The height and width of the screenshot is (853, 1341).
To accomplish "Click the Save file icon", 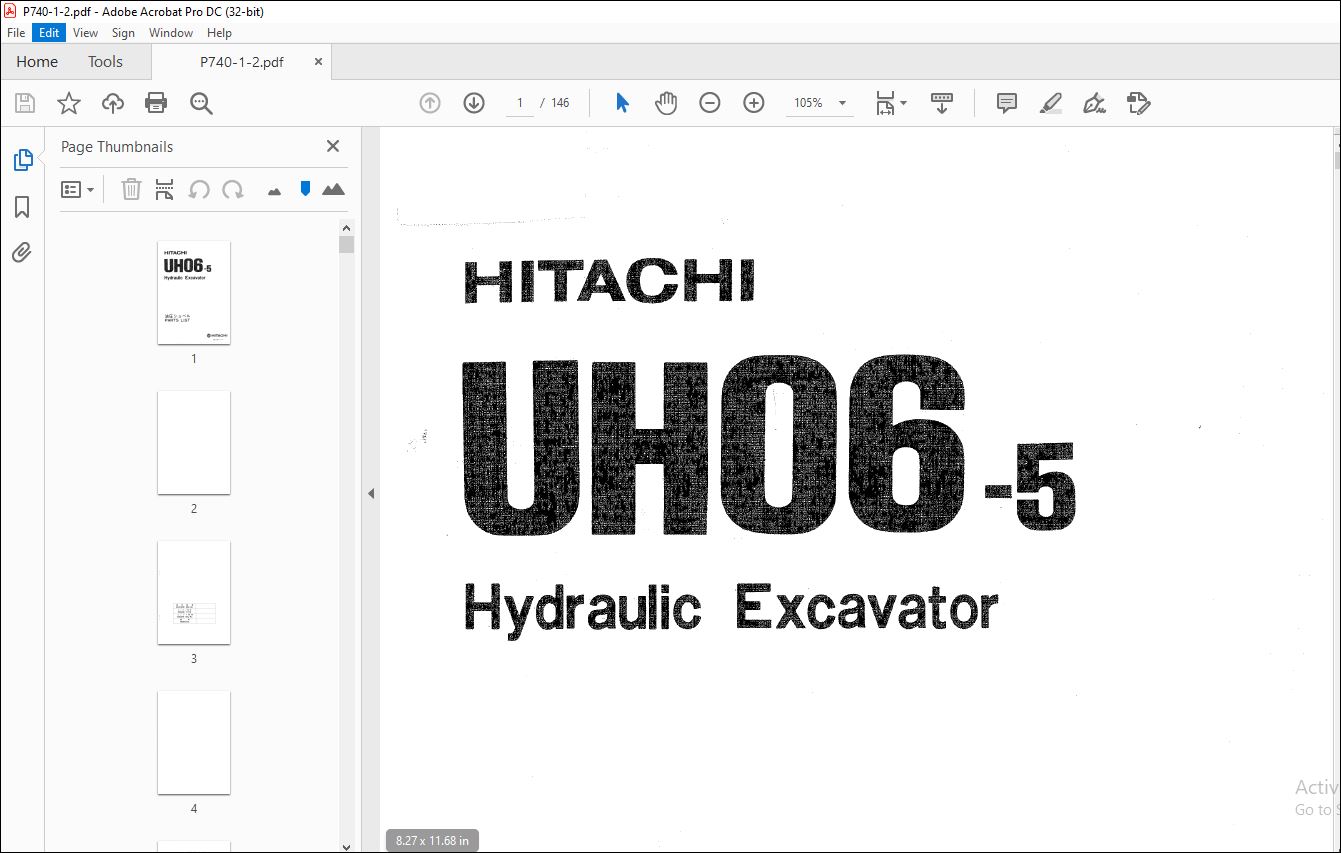I will click(25, 103).
